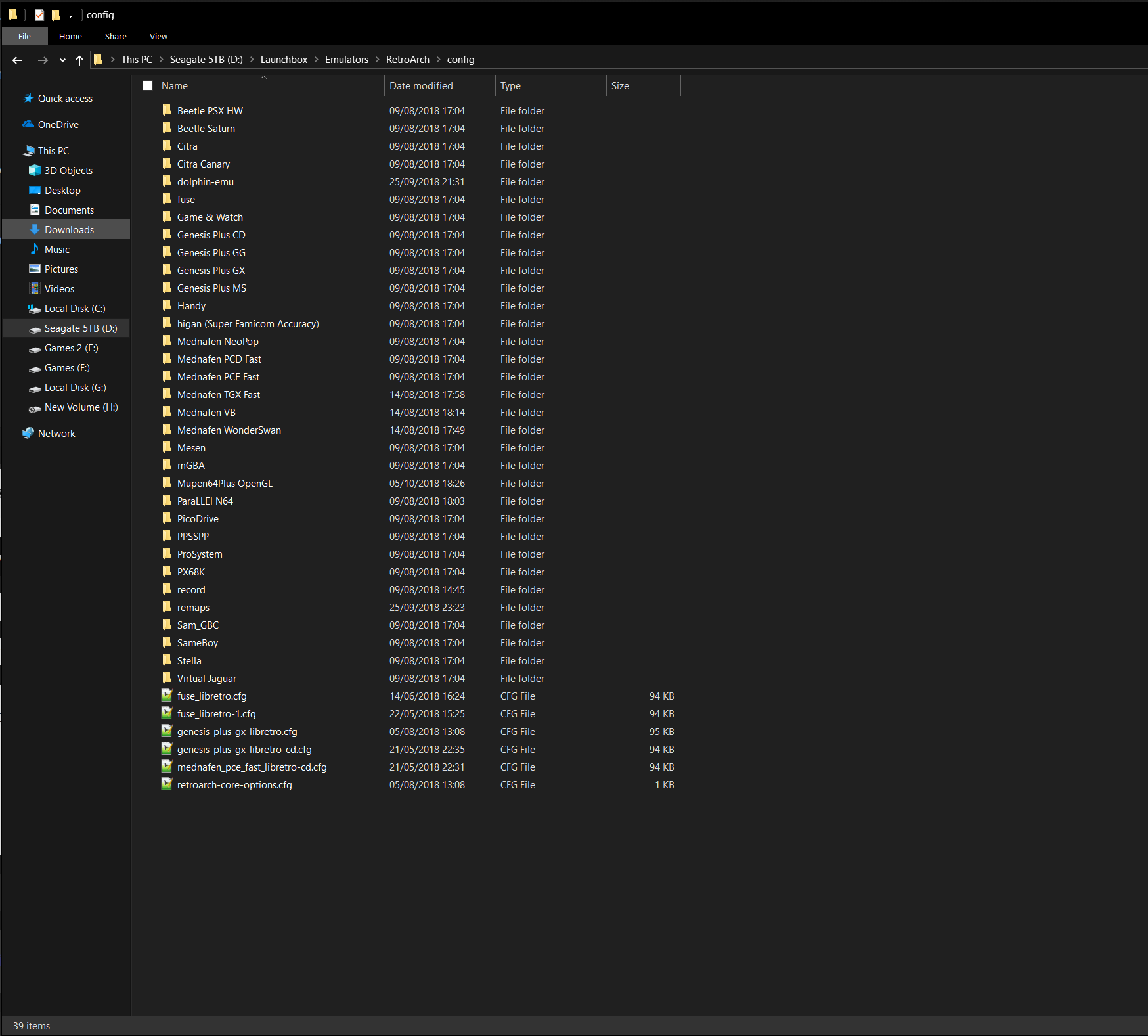The width and height of the screenshot is (1148, 1036).
Task: Open the View ribbon tab
Action: coord(158,36)
